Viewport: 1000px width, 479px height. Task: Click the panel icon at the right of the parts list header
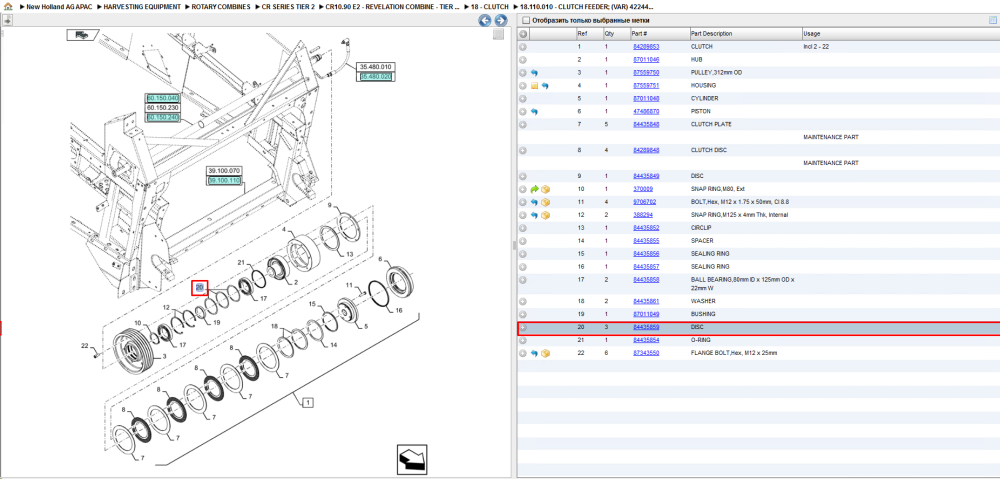click(992, 20)
